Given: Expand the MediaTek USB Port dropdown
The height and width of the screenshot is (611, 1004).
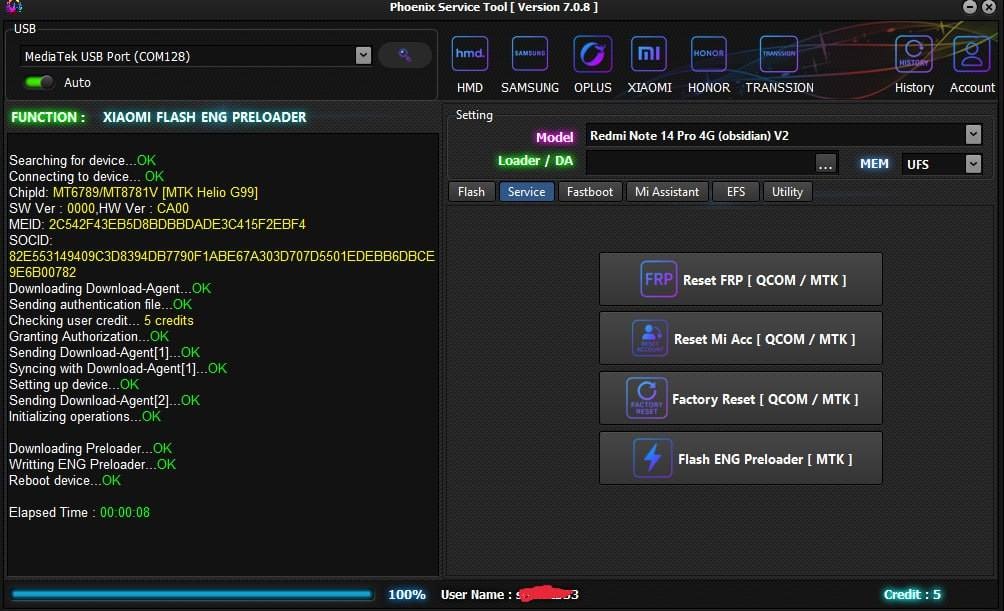Looking at the screenshot, I should (363, 56).
